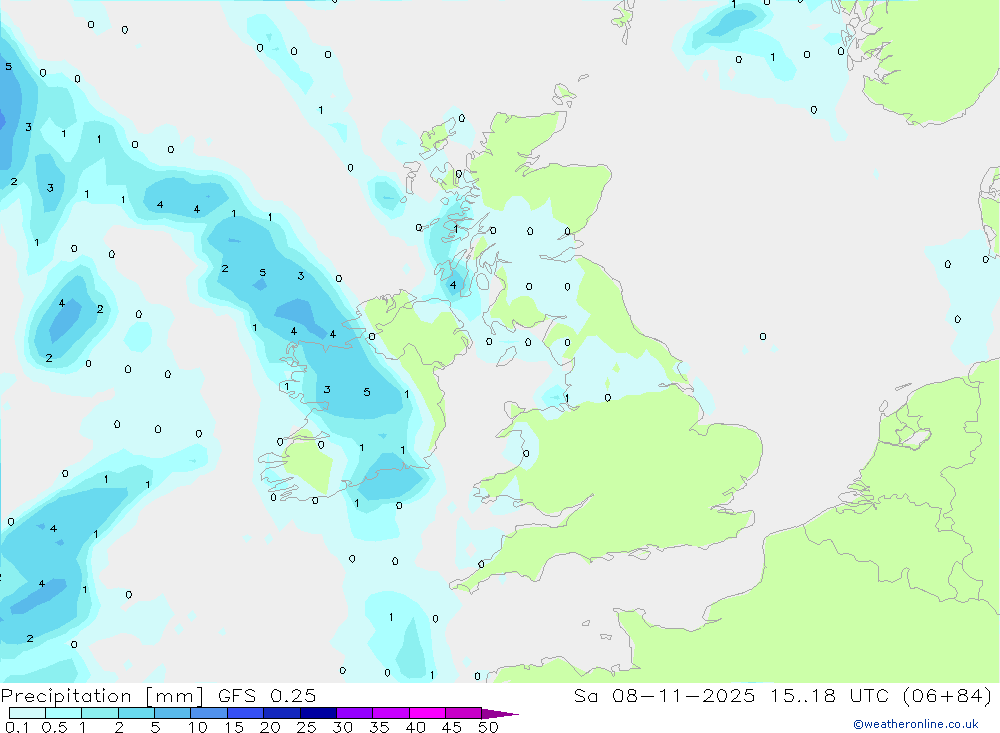Click the date text '08-11-2025'
The height and width of the screenshot is (733, 1000).
684,696
